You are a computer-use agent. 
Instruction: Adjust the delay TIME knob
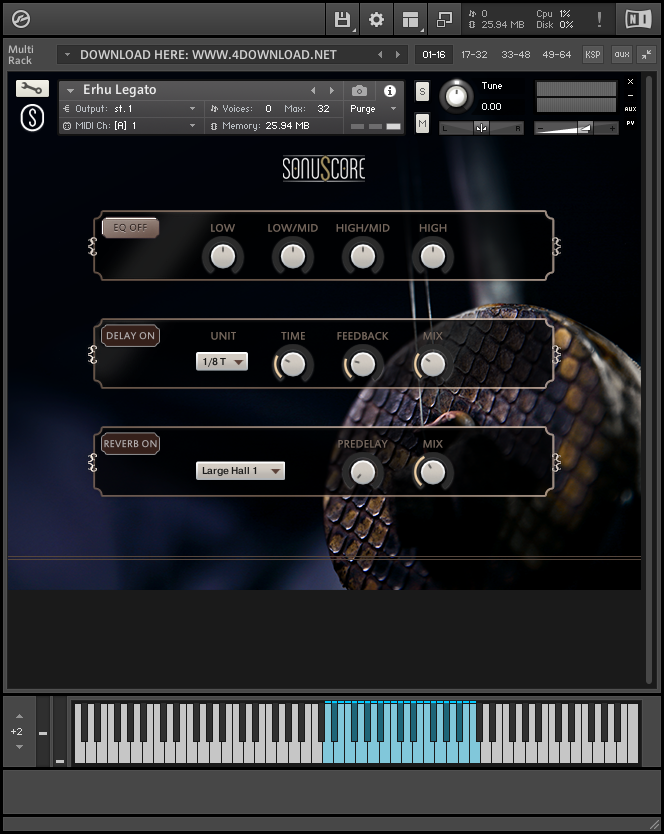293,364
